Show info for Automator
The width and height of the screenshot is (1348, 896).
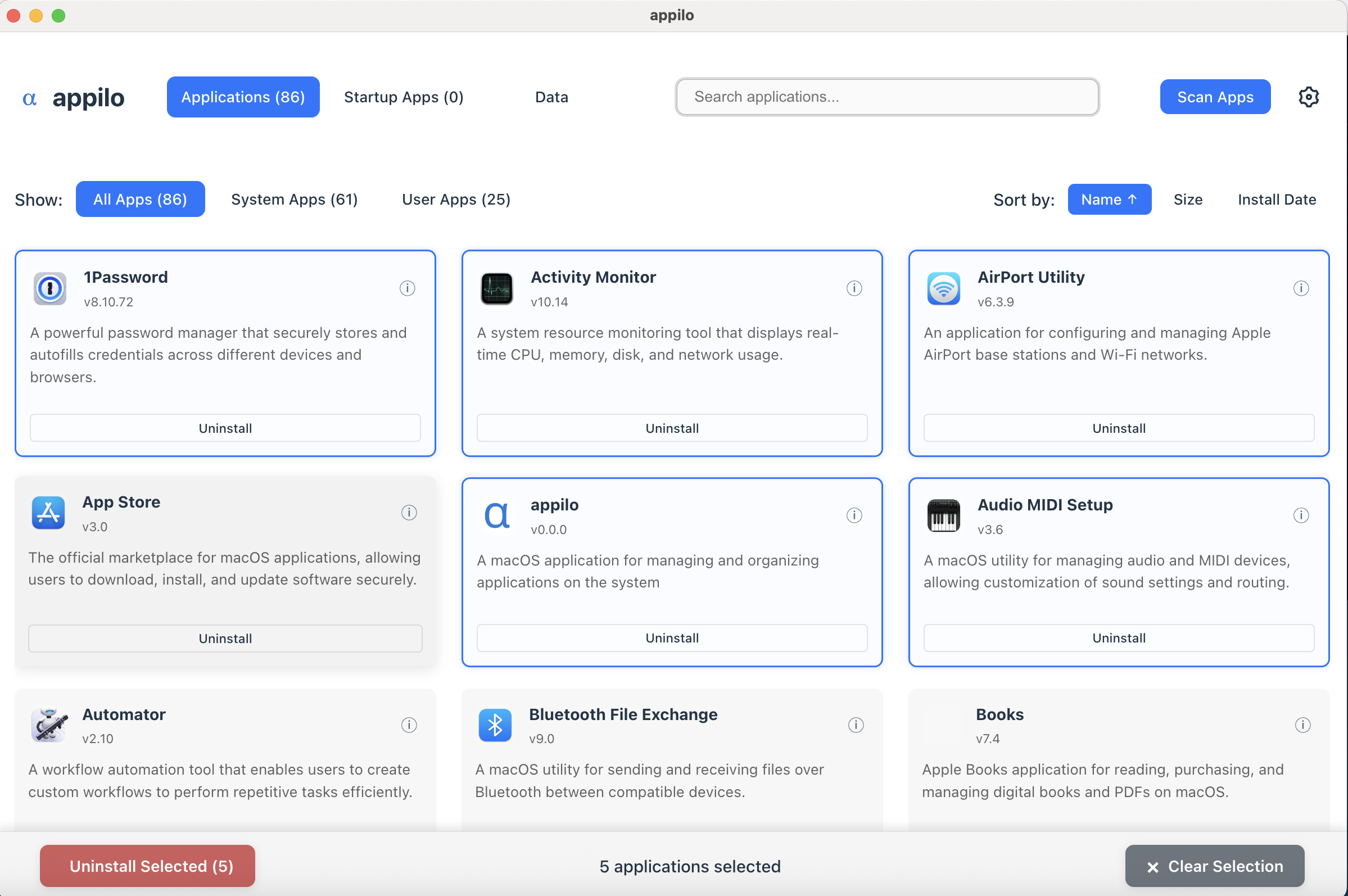point(409,725)
